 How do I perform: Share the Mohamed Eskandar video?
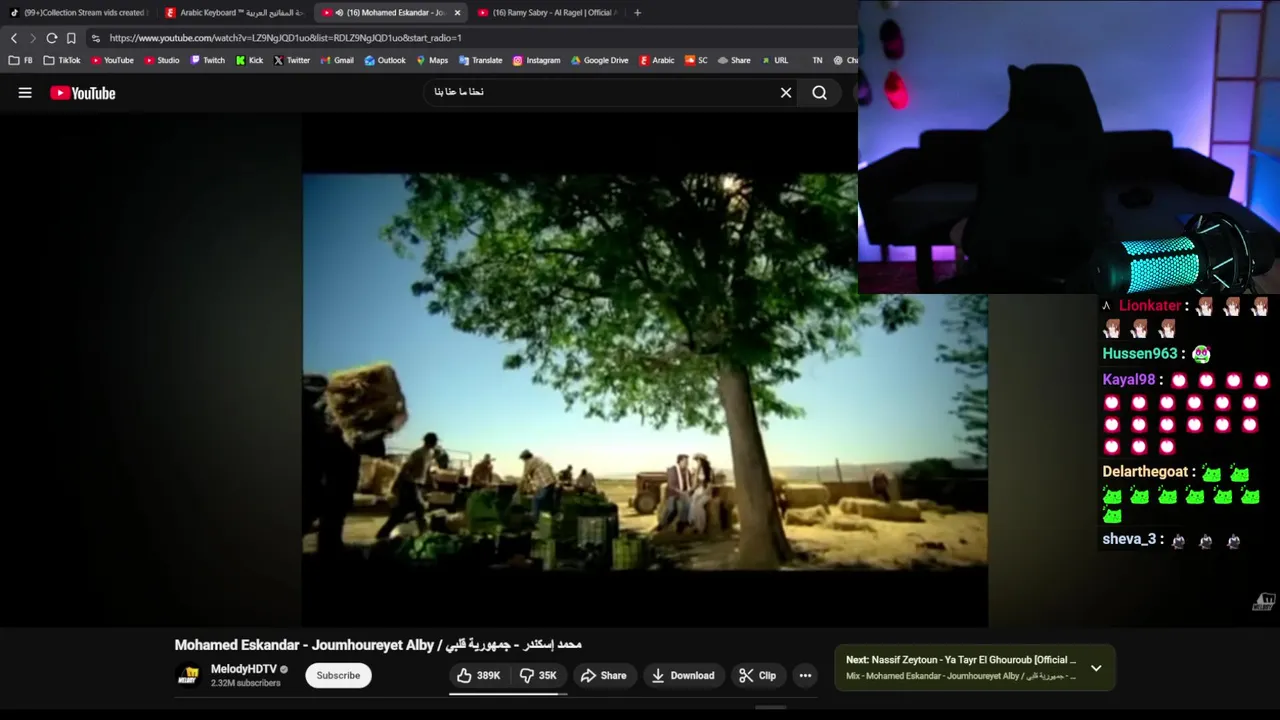point(603,676)
